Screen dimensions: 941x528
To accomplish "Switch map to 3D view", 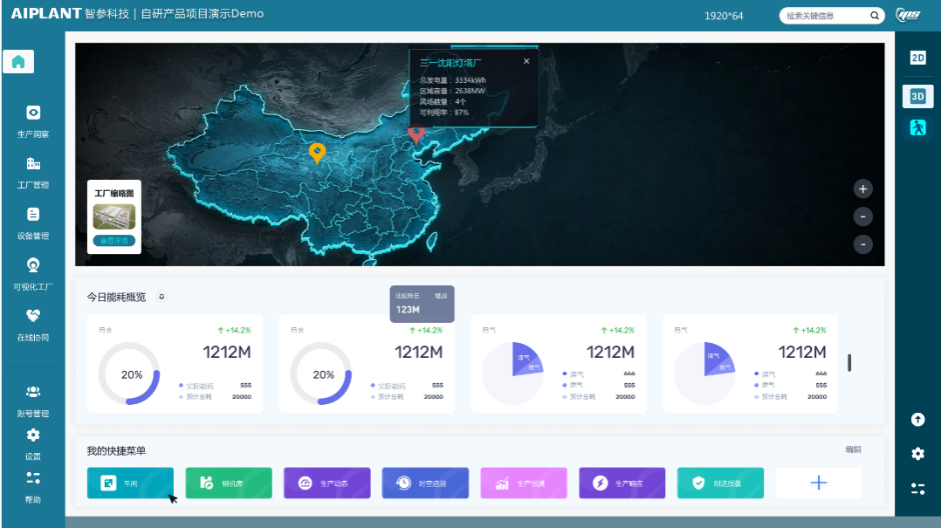I will click(x=918, y=97).
